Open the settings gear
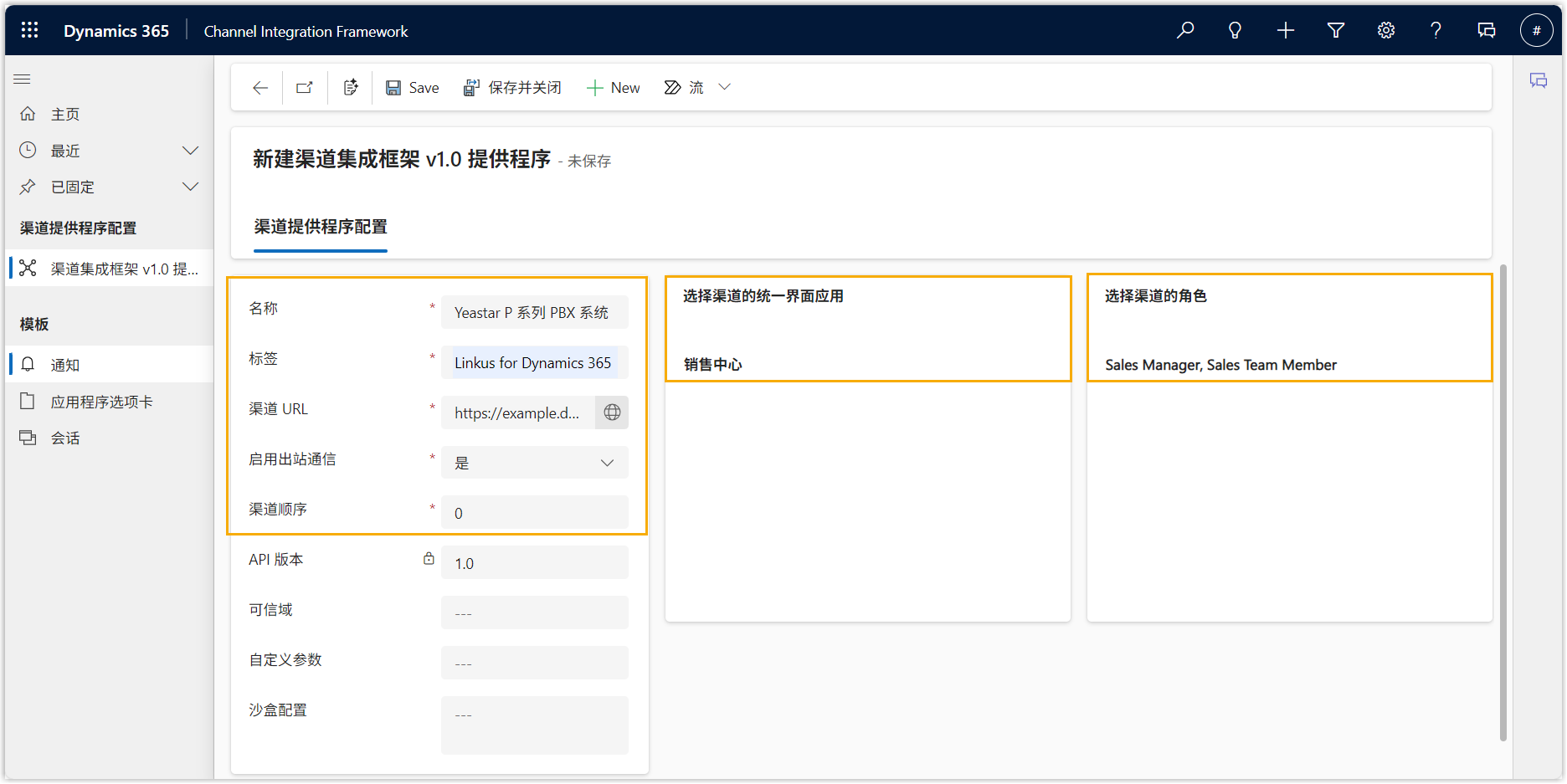The width and height of the screenshot is (1567, 784). 1386,30
